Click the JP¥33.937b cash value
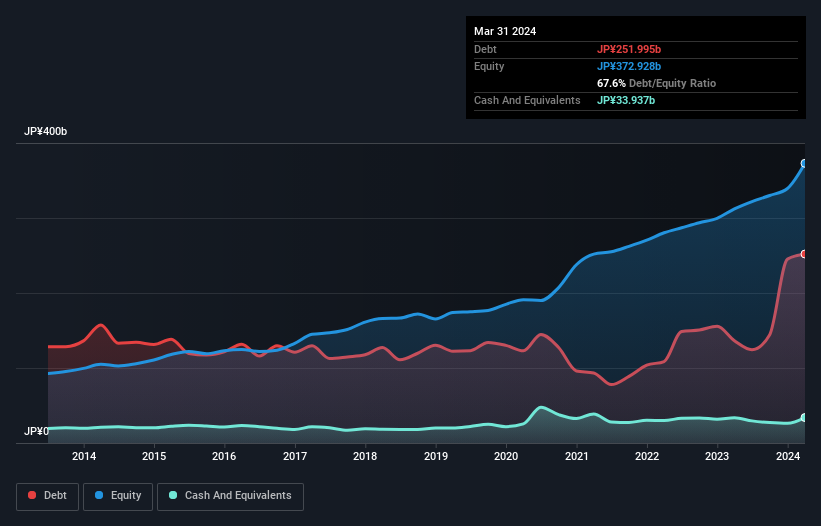This screenshot has height=526, width=821. point(626,100)
